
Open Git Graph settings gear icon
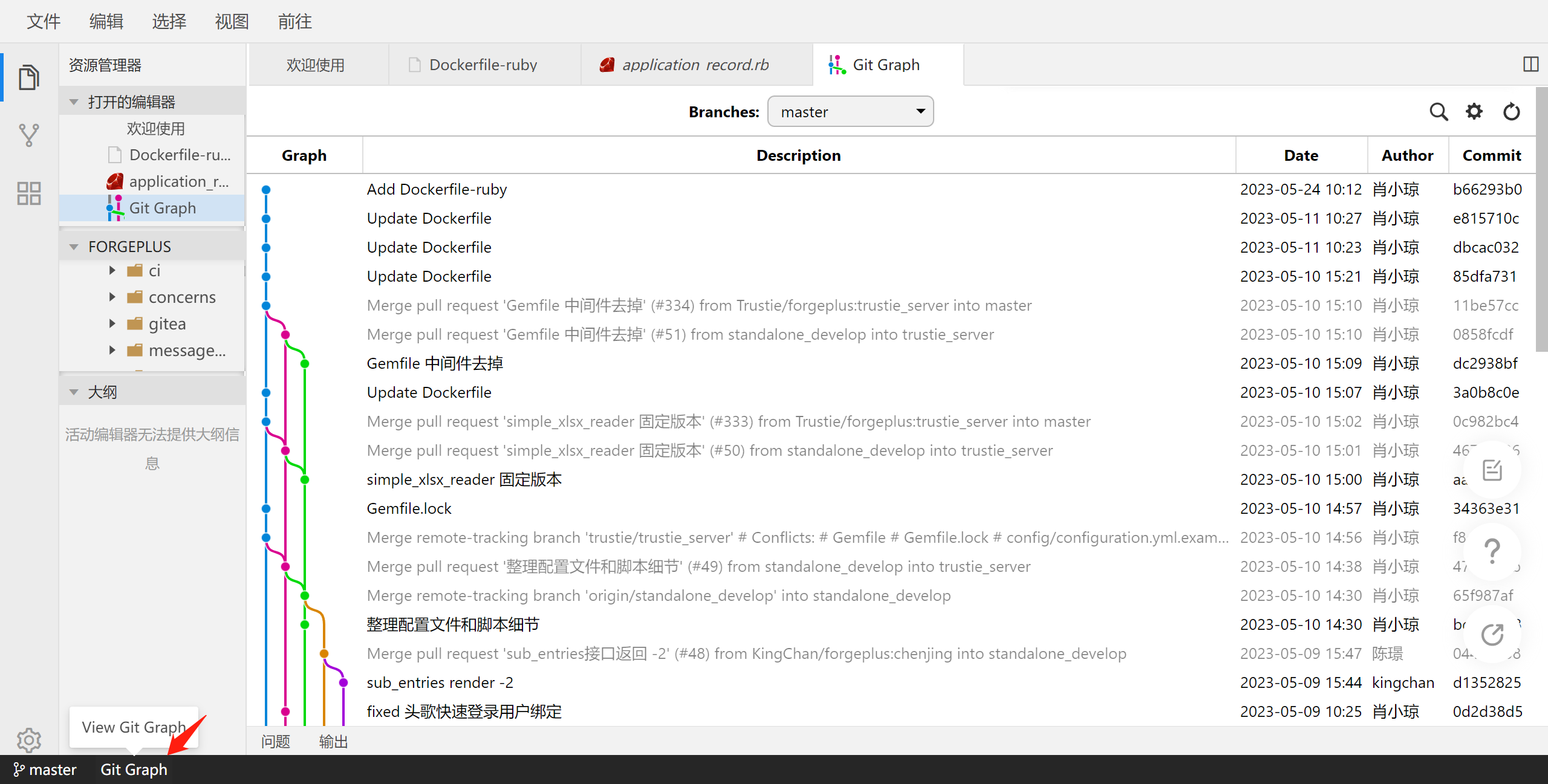pyautogui.click(x=1474, y=112)
